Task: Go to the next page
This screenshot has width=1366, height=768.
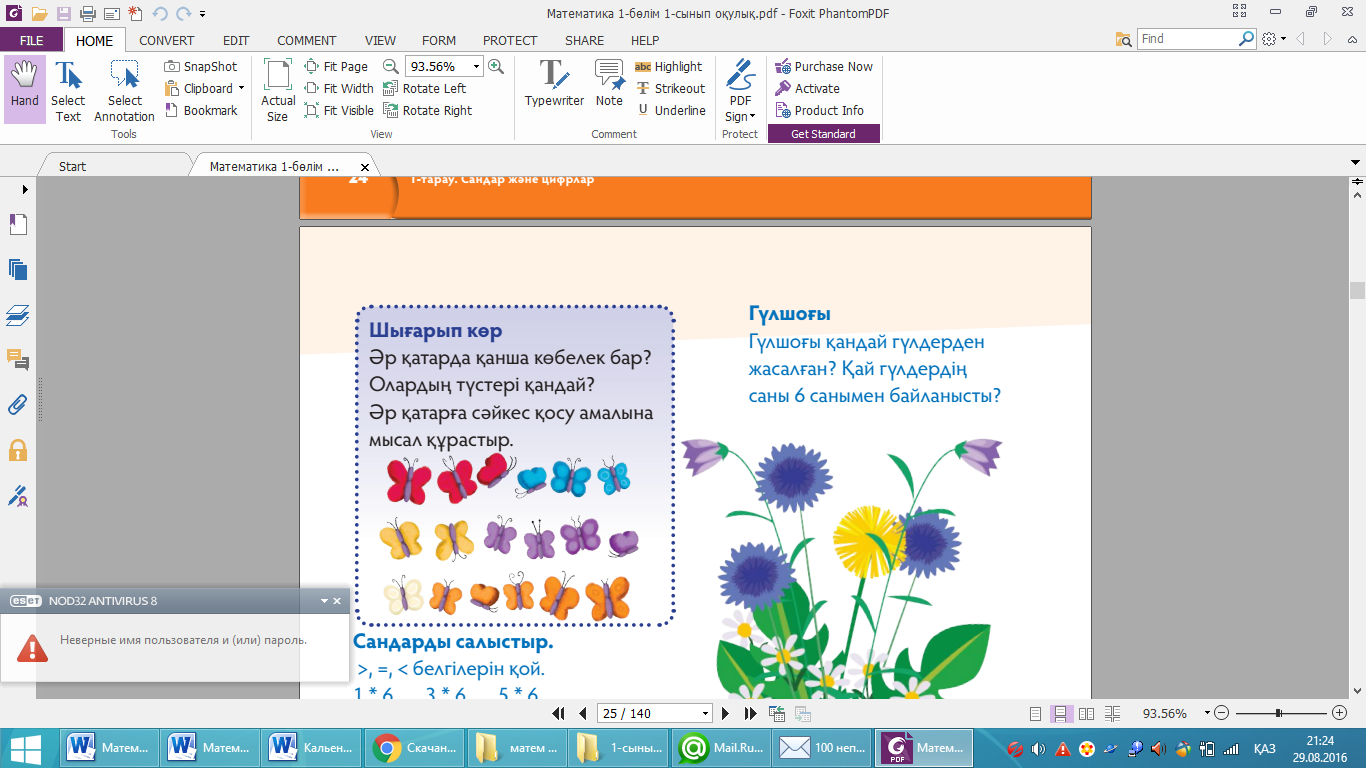Action: pos(726,714)
